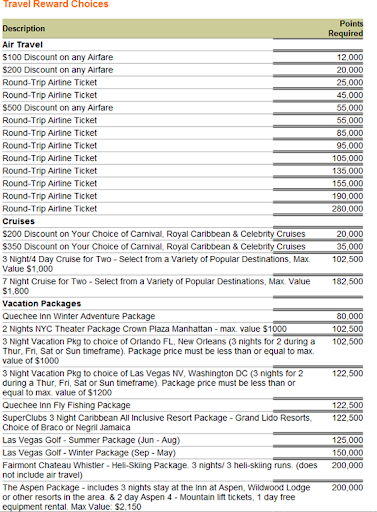Click the Vacation Packages heading
The height and width of the screenshot is (512, 377).
(42, 304)
